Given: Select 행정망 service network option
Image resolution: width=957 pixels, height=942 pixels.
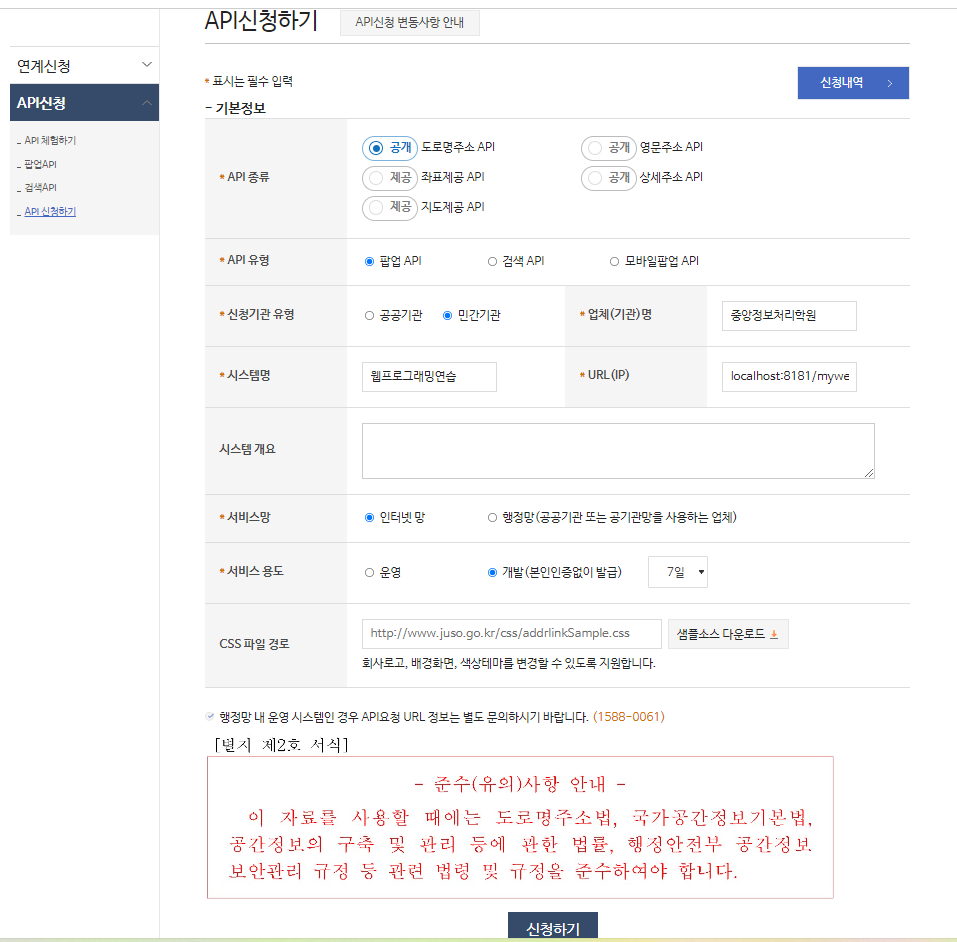Looking at the screenshot, I should (x=492, y=518).
